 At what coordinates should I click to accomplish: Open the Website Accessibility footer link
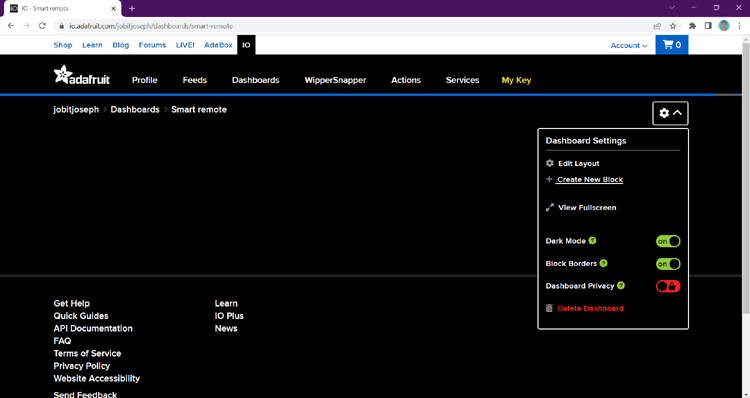point(97,378)
